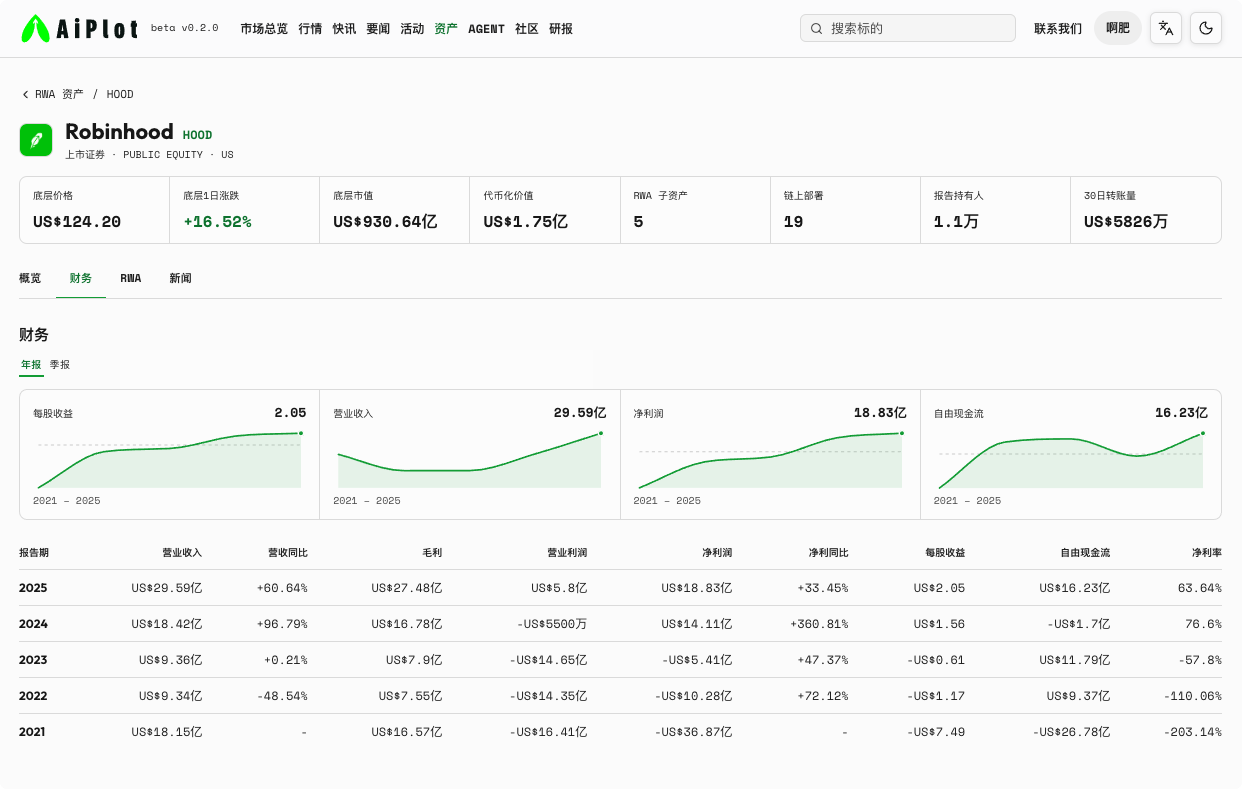
Task: Open 社区 in the top navigation
Action: 527,29
